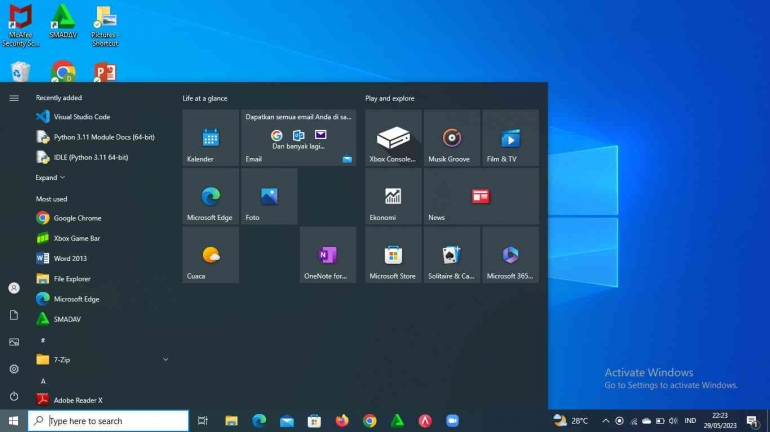Open Microsoft Store from the taskbar
The width and height of the screenshot is (770, 432).
click(314, 421)
